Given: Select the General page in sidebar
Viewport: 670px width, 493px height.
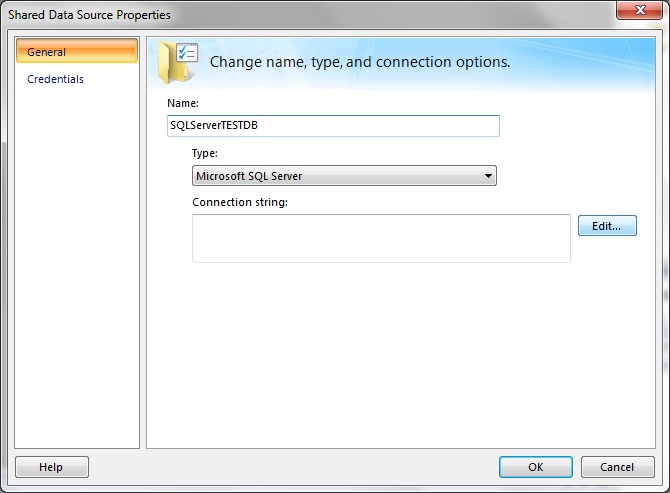Looking at the screenshot, I should point(77,52).
